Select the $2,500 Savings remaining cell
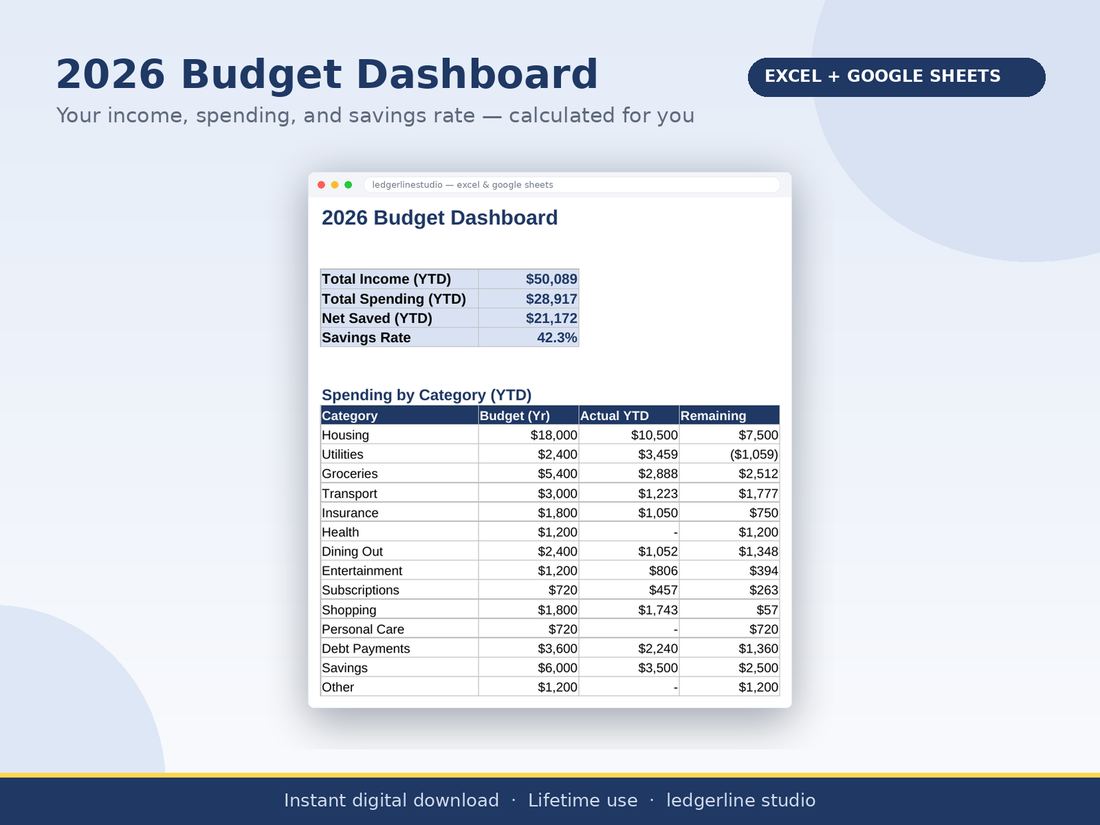This screenshot has height=825, width=1100. click(730, 668)
